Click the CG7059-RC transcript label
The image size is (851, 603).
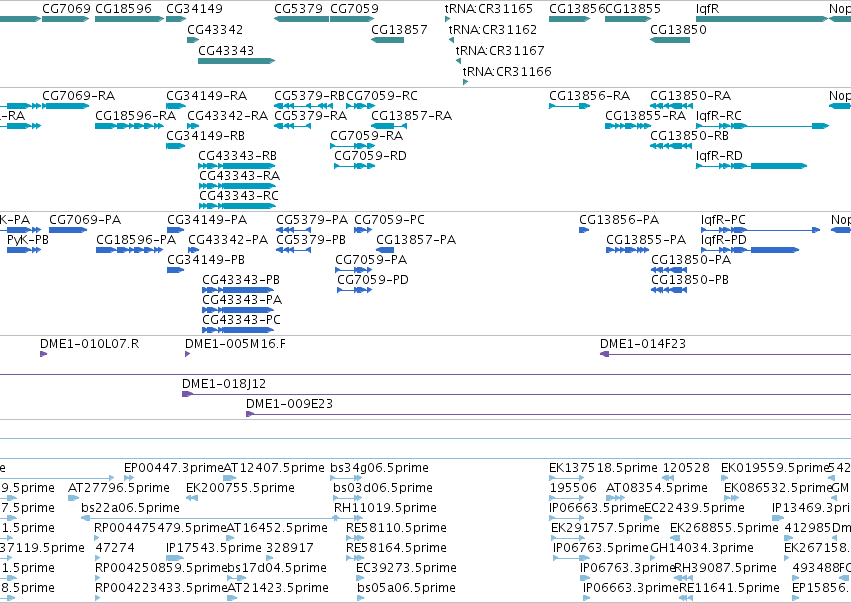pos(382,96)
